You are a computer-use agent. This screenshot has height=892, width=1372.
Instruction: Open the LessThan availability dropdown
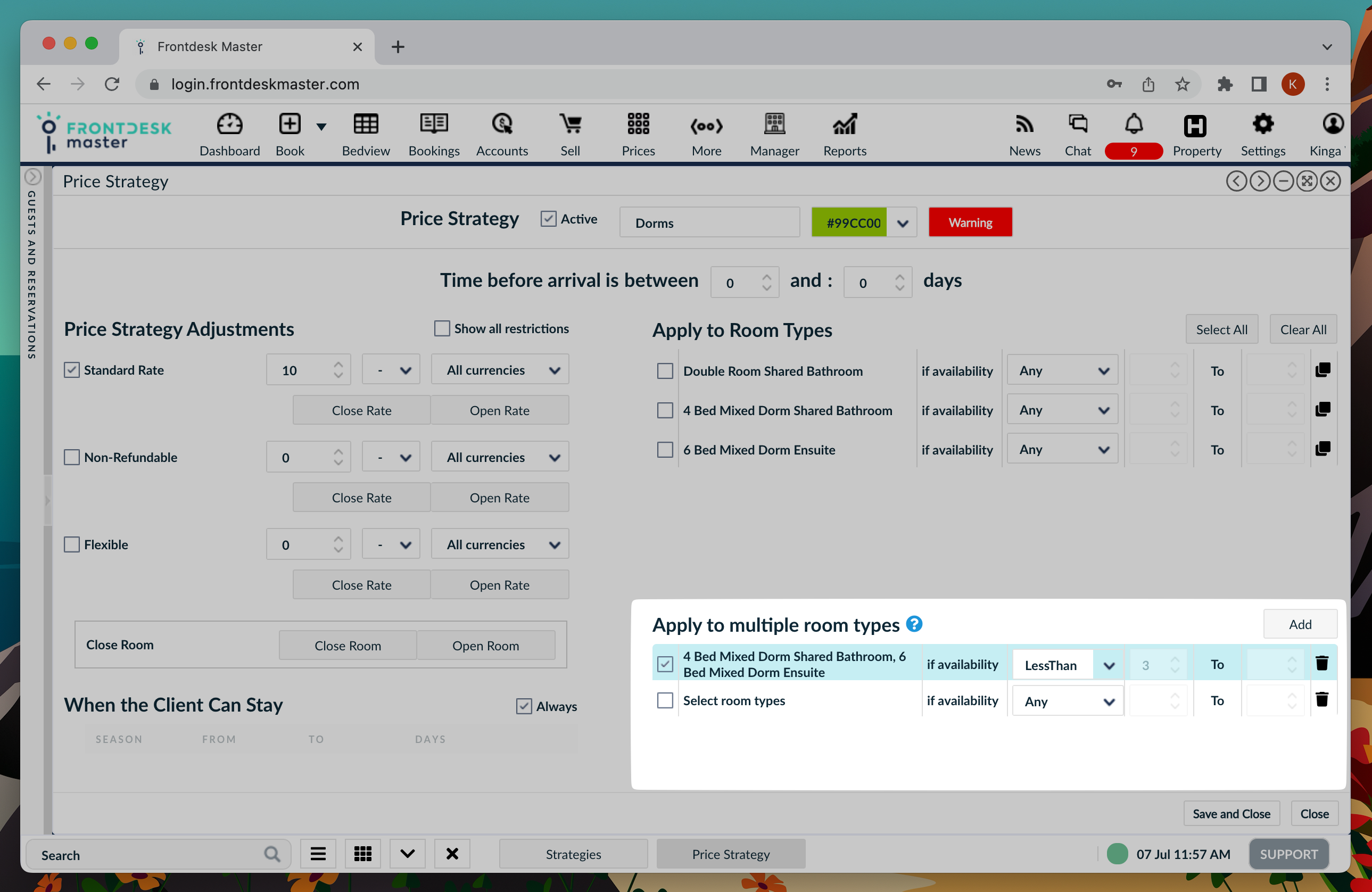click(x=1067, y=665)
